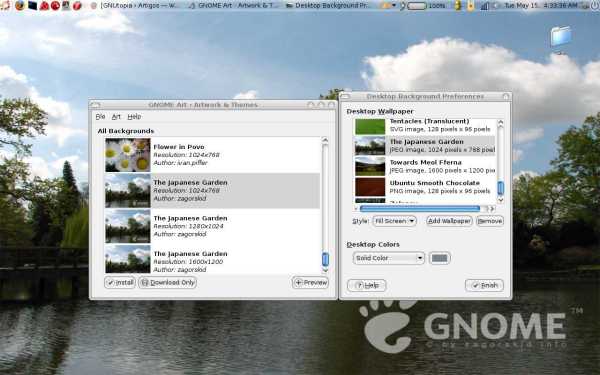The image size is (600, 375).
Task: Click wallpaper list scrollbar down arrow
Action: [500, 200]
